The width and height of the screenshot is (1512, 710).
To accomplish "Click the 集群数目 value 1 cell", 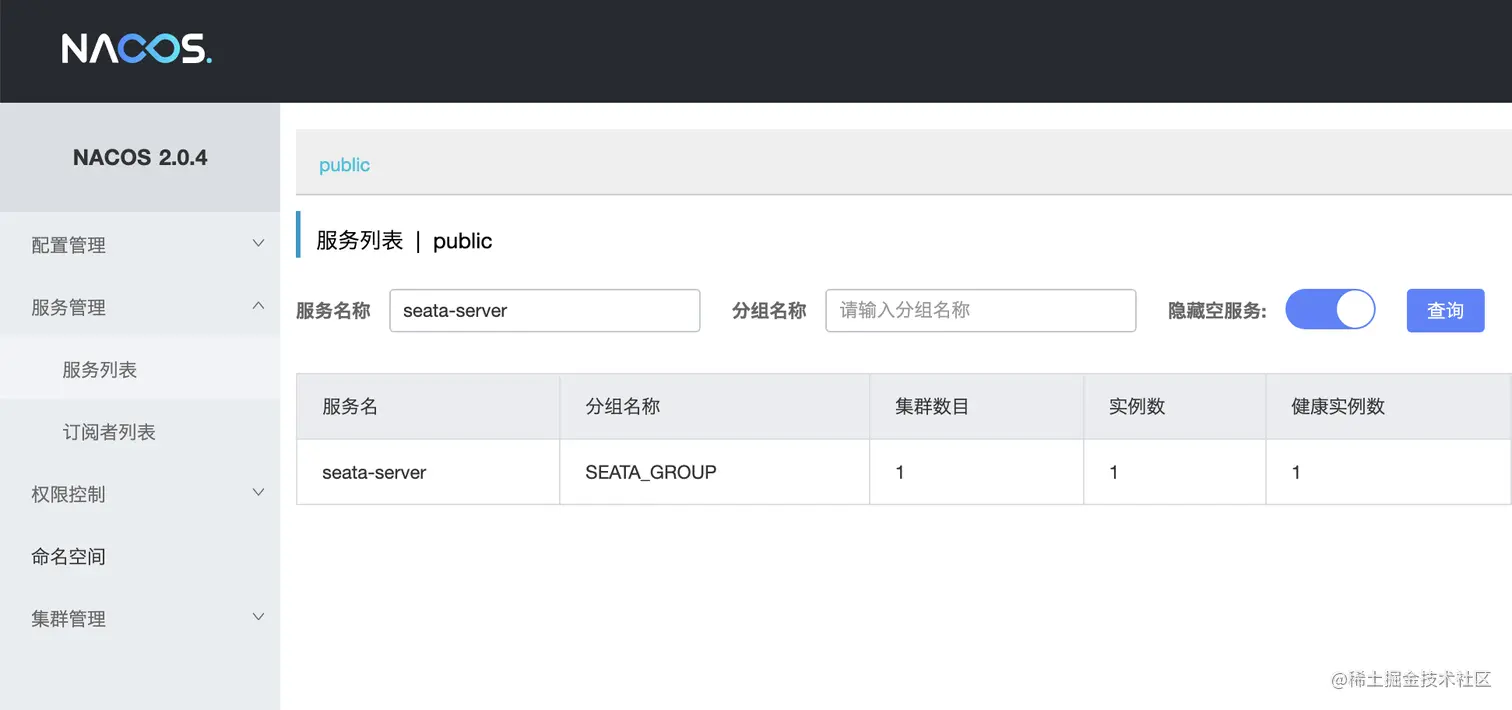I will pyautogui.click(x=977, y=472).
